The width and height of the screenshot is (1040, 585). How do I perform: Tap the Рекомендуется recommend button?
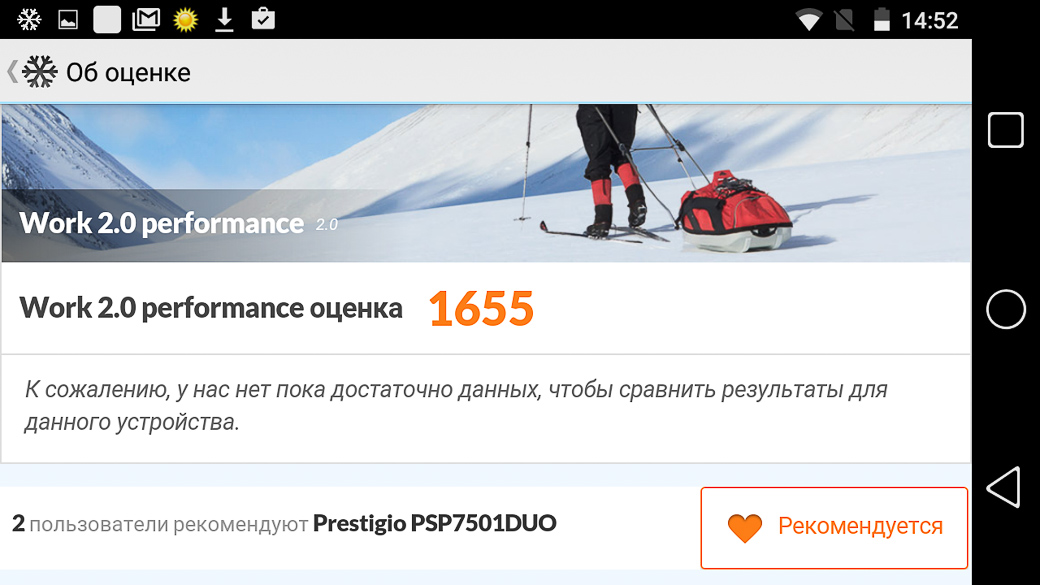point(834,527)
